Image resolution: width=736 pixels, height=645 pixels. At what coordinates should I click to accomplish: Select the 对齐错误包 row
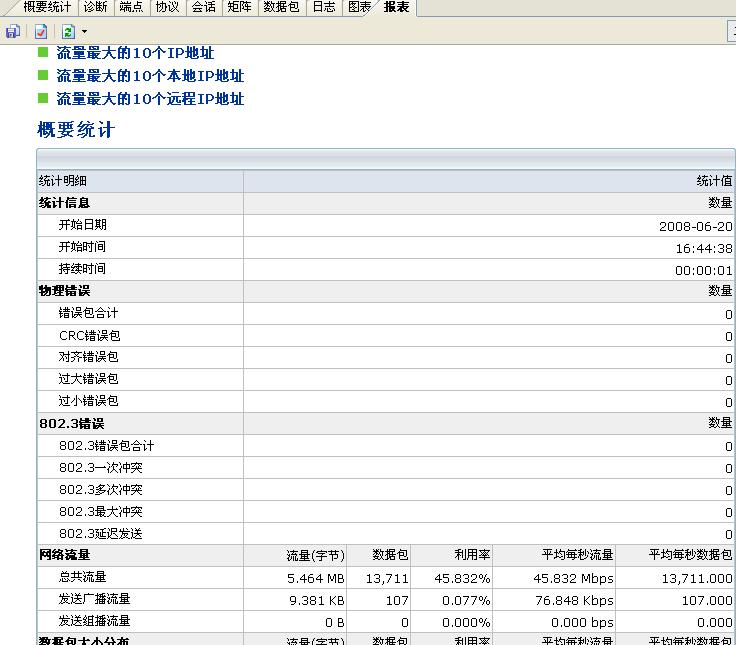coord(385,357)
